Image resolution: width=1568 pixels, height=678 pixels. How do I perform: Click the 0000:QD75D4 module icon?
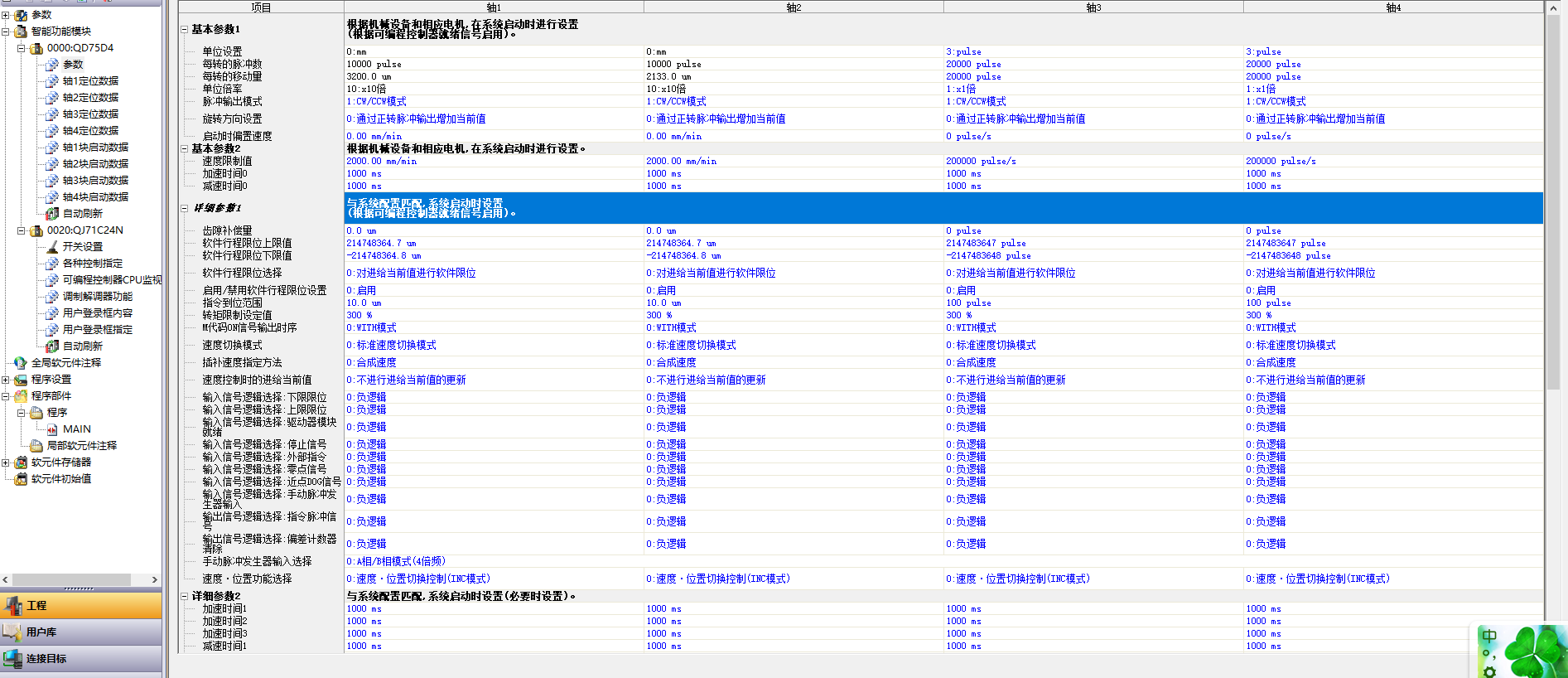tap(36, 48)
